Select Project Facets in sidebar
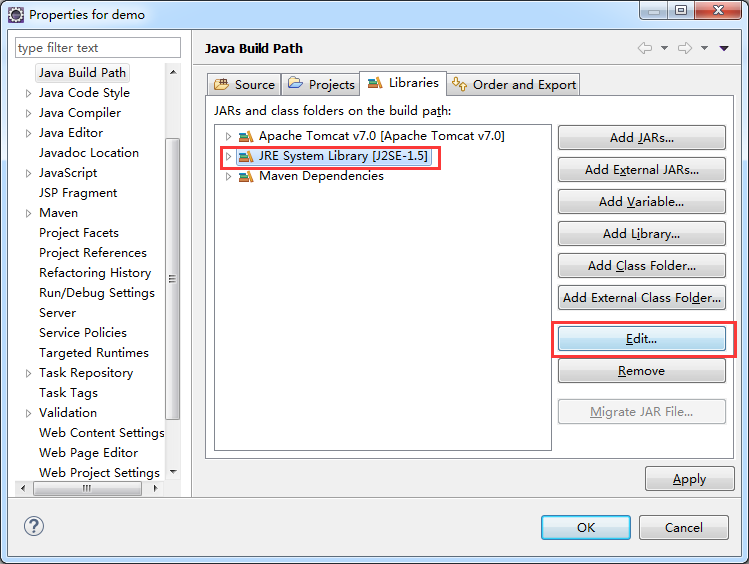Viewport: 749px width, 564px height. click(x=79, y=233)
